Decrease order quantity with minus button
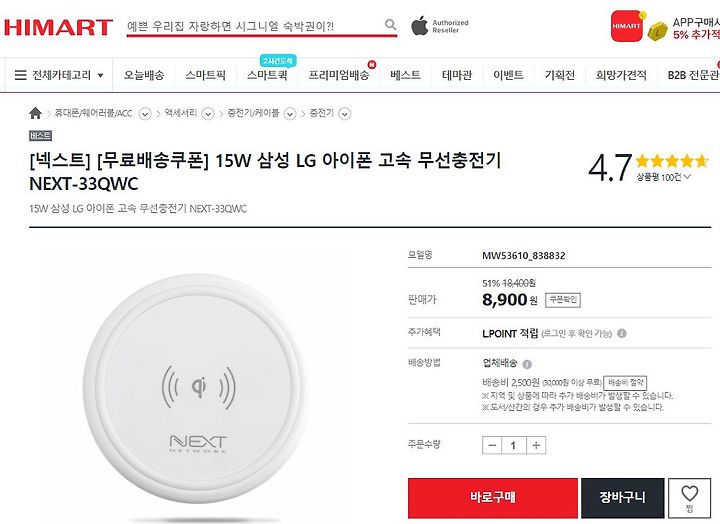 (492, 445)
